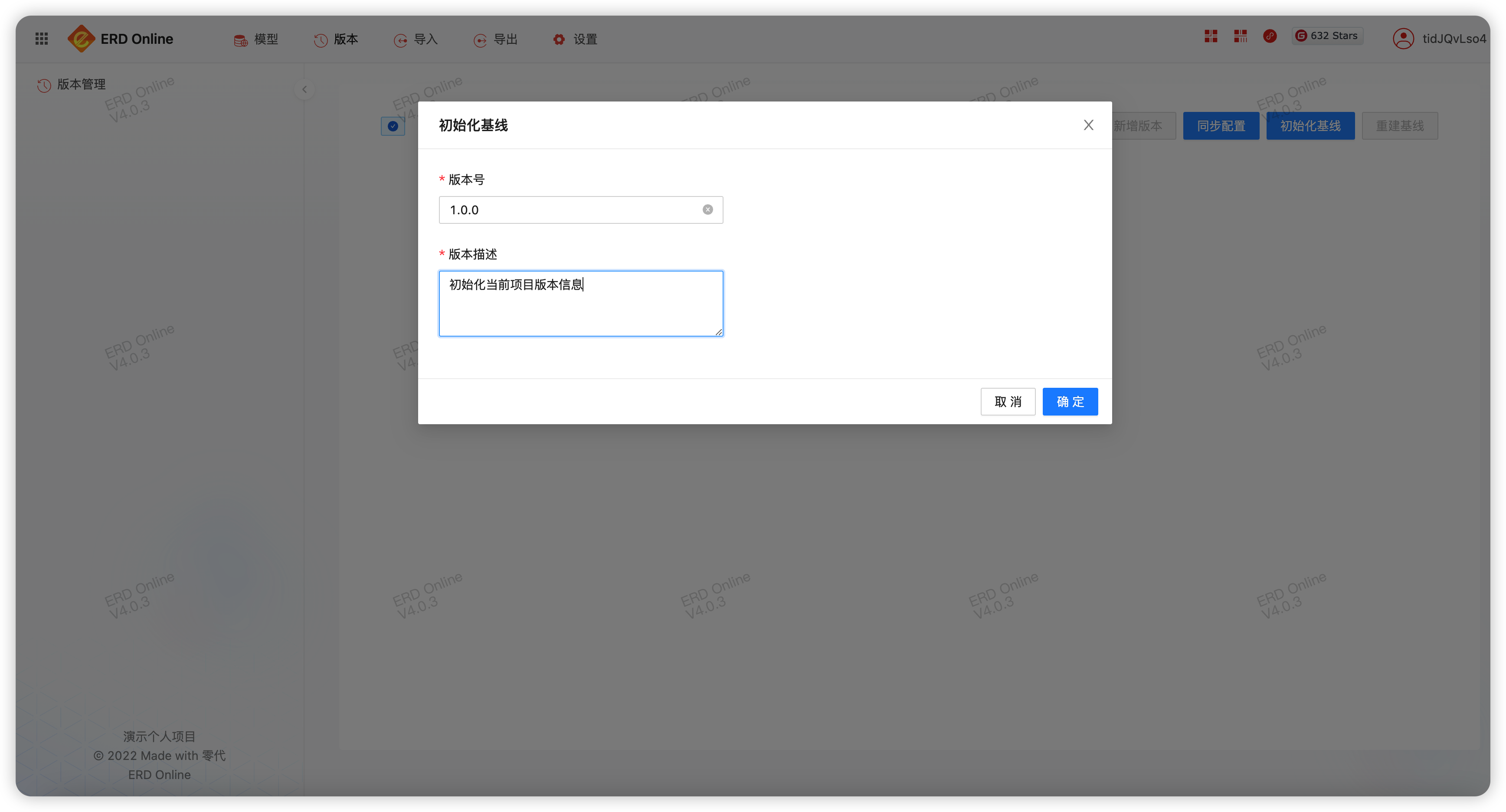
Task: Click the 同步配置 button
Action: click(1221, 126)
